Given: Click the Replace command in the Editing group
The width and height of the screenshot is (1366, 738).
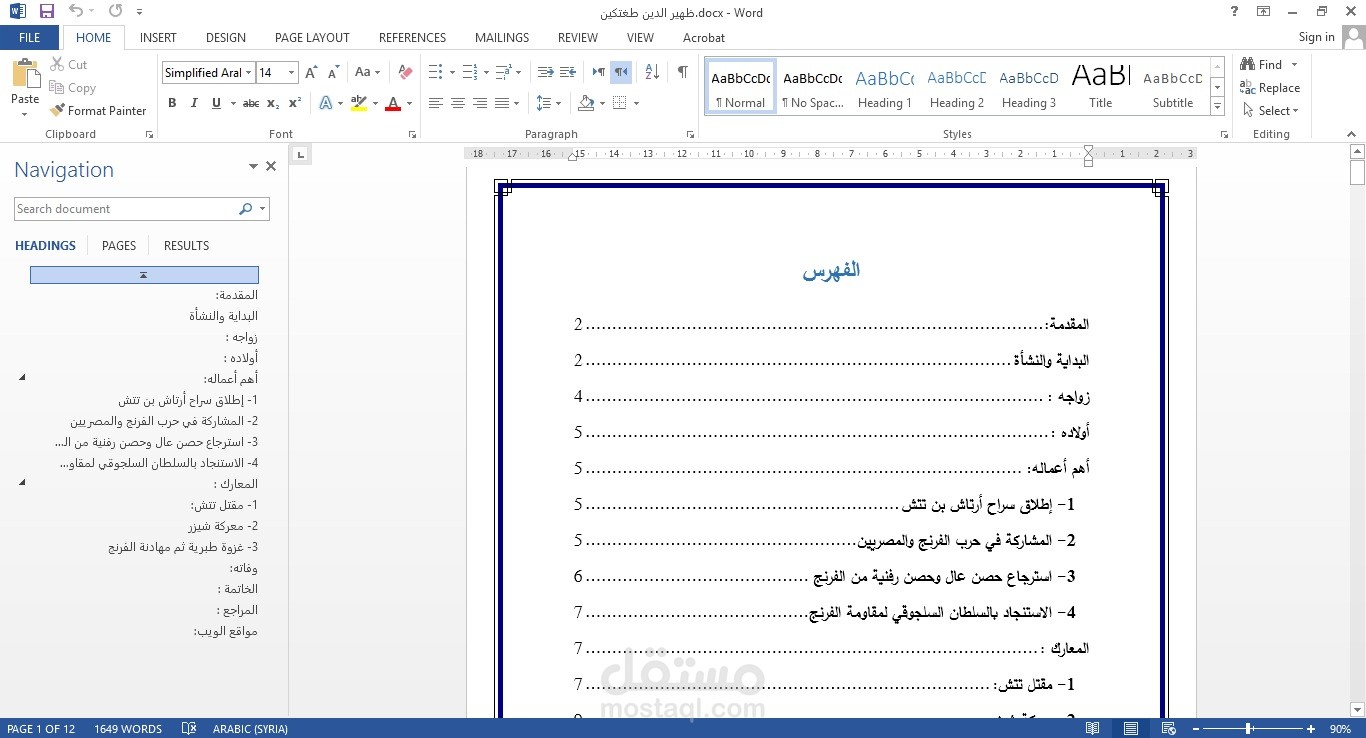Looking at the screenshot, I should (x=1270, y=87).
